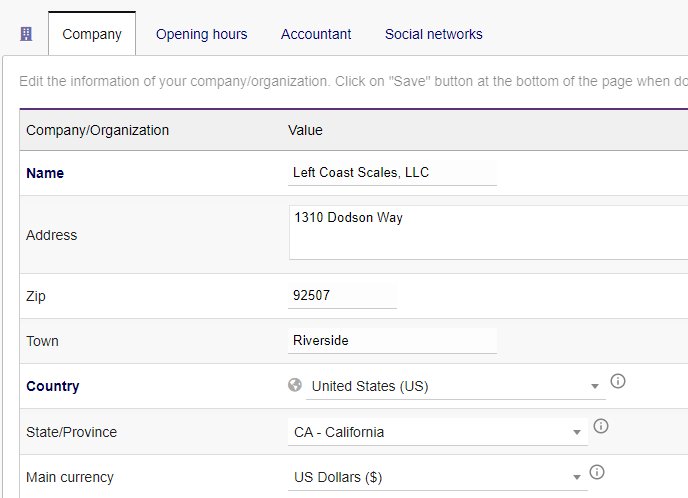Select the Company tab
The width and height of the screenshot is (688, 498).
click(x=92, y=34)
